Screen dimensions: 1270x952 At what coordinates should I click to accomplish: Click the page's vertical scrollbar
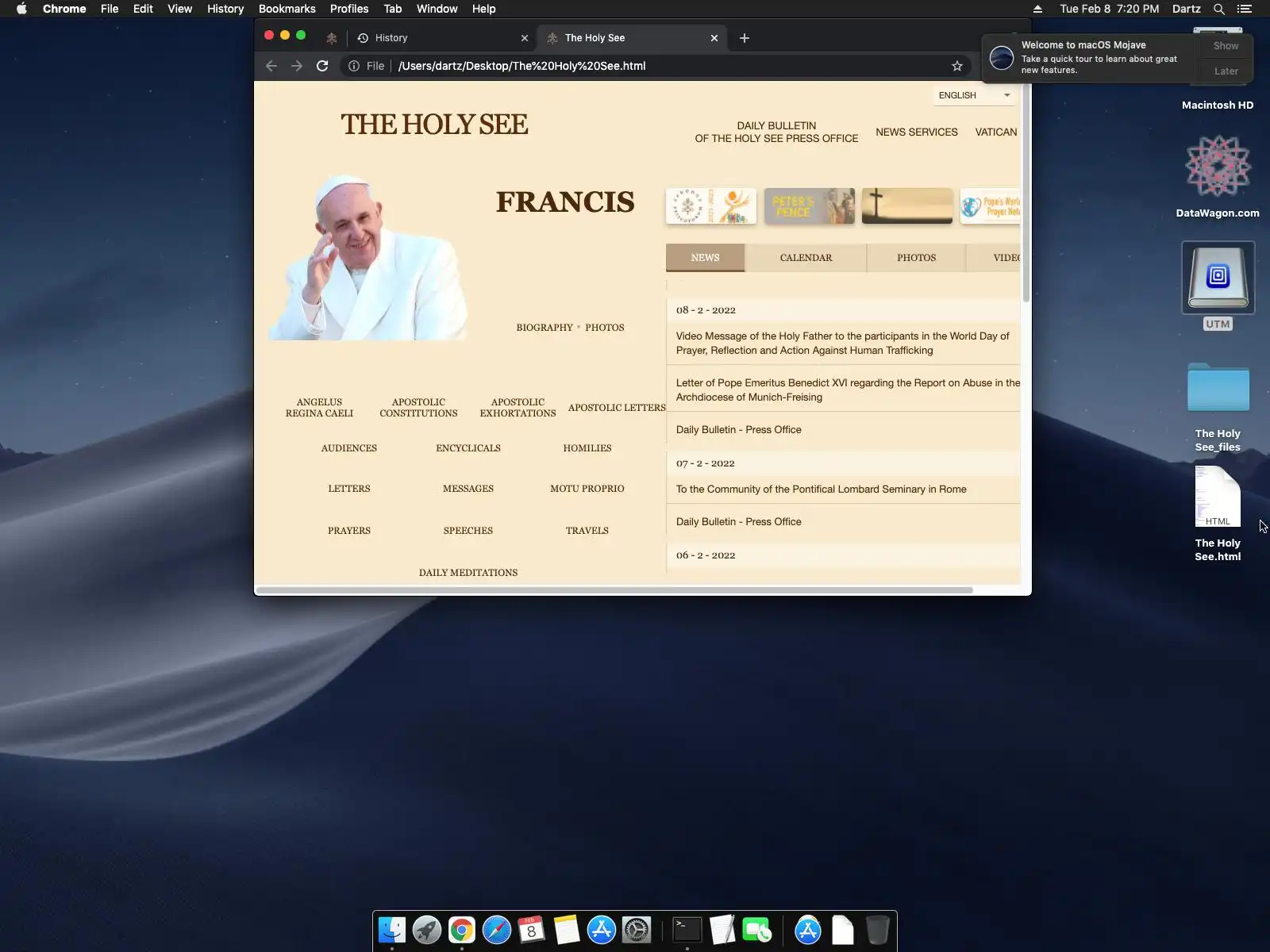[1026, 193]
